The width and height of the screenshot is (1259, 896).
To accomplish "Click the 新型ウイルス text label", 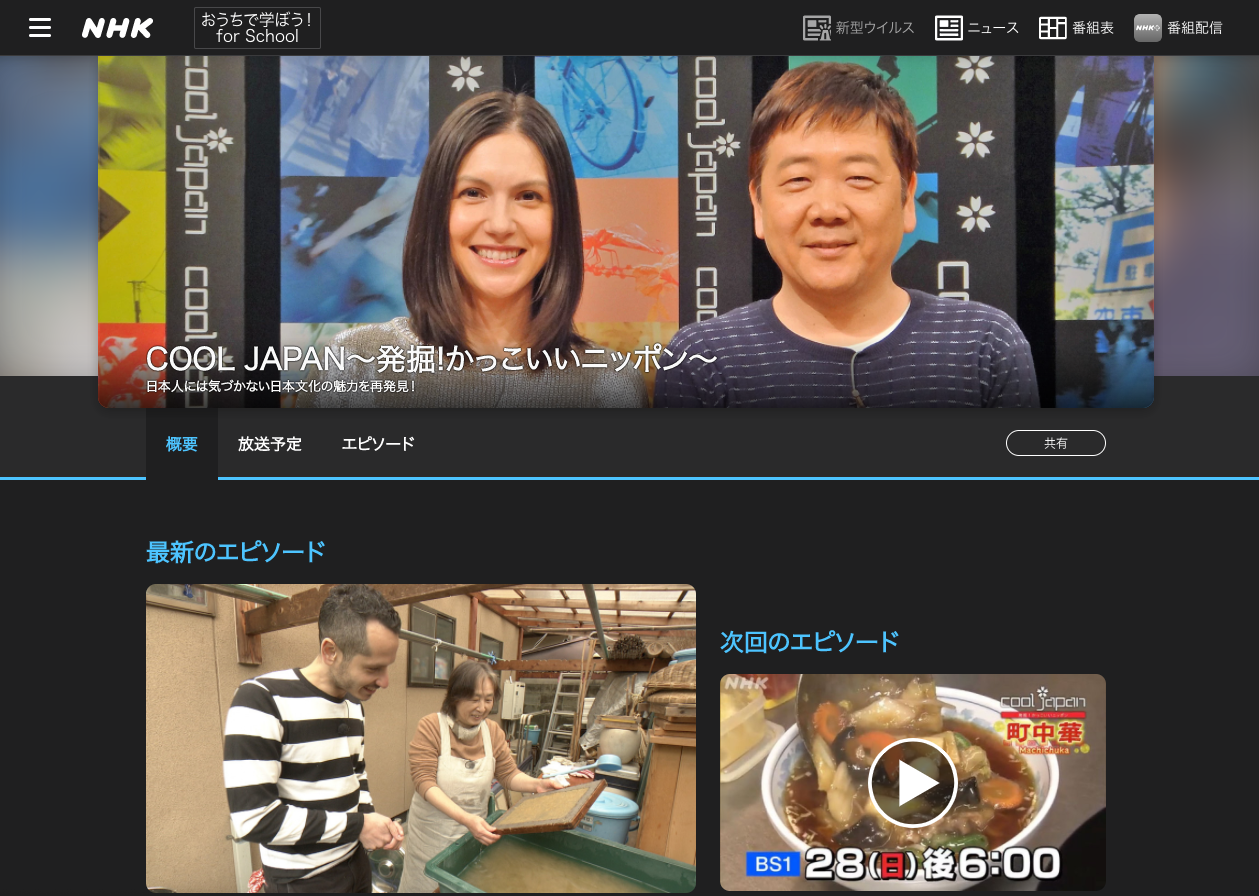I will coord(875,28).
